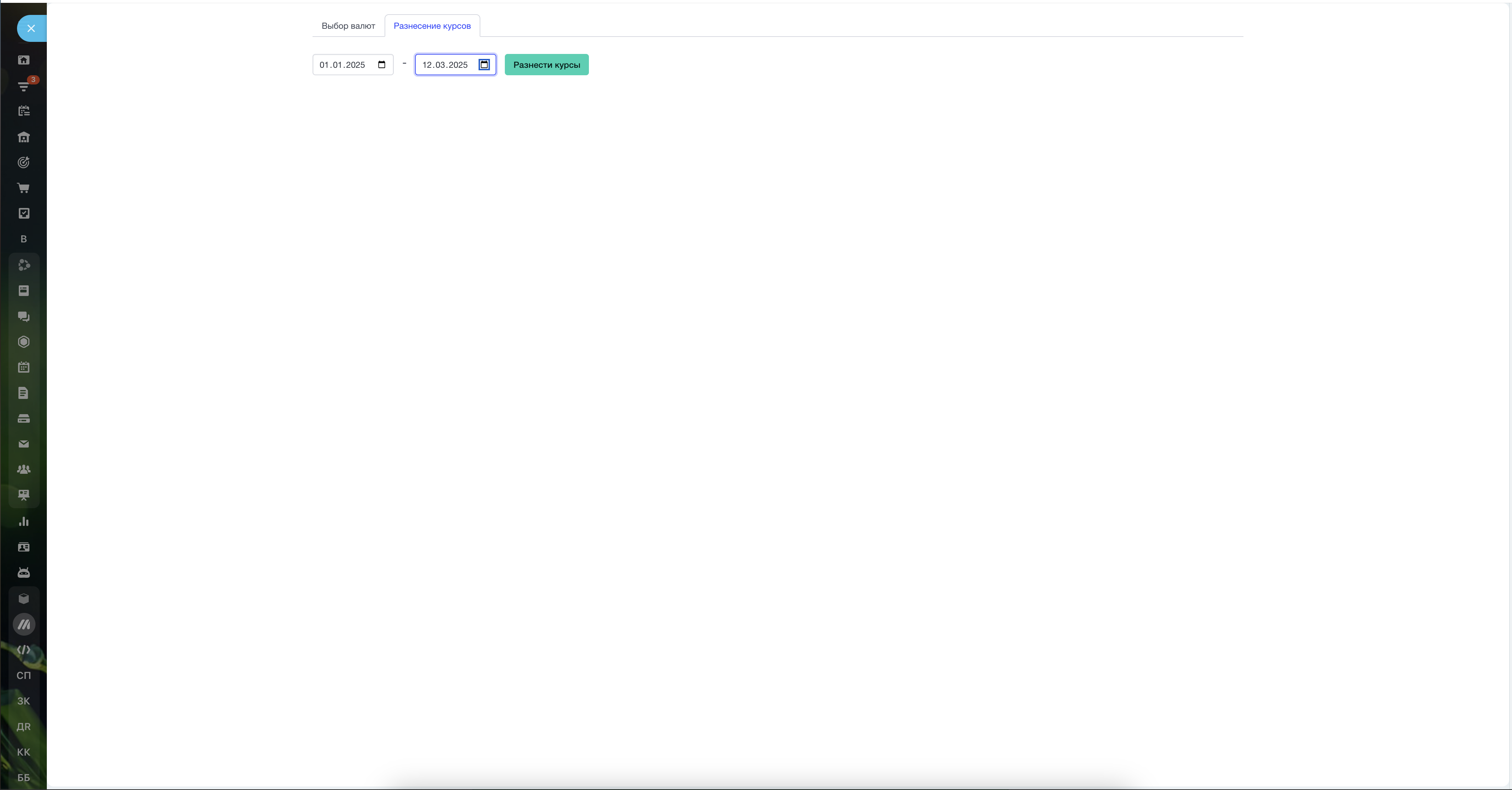Click the shopping cart sidebar icon
This screenshot has width=1512, height=790.
[x=23, y=188]
